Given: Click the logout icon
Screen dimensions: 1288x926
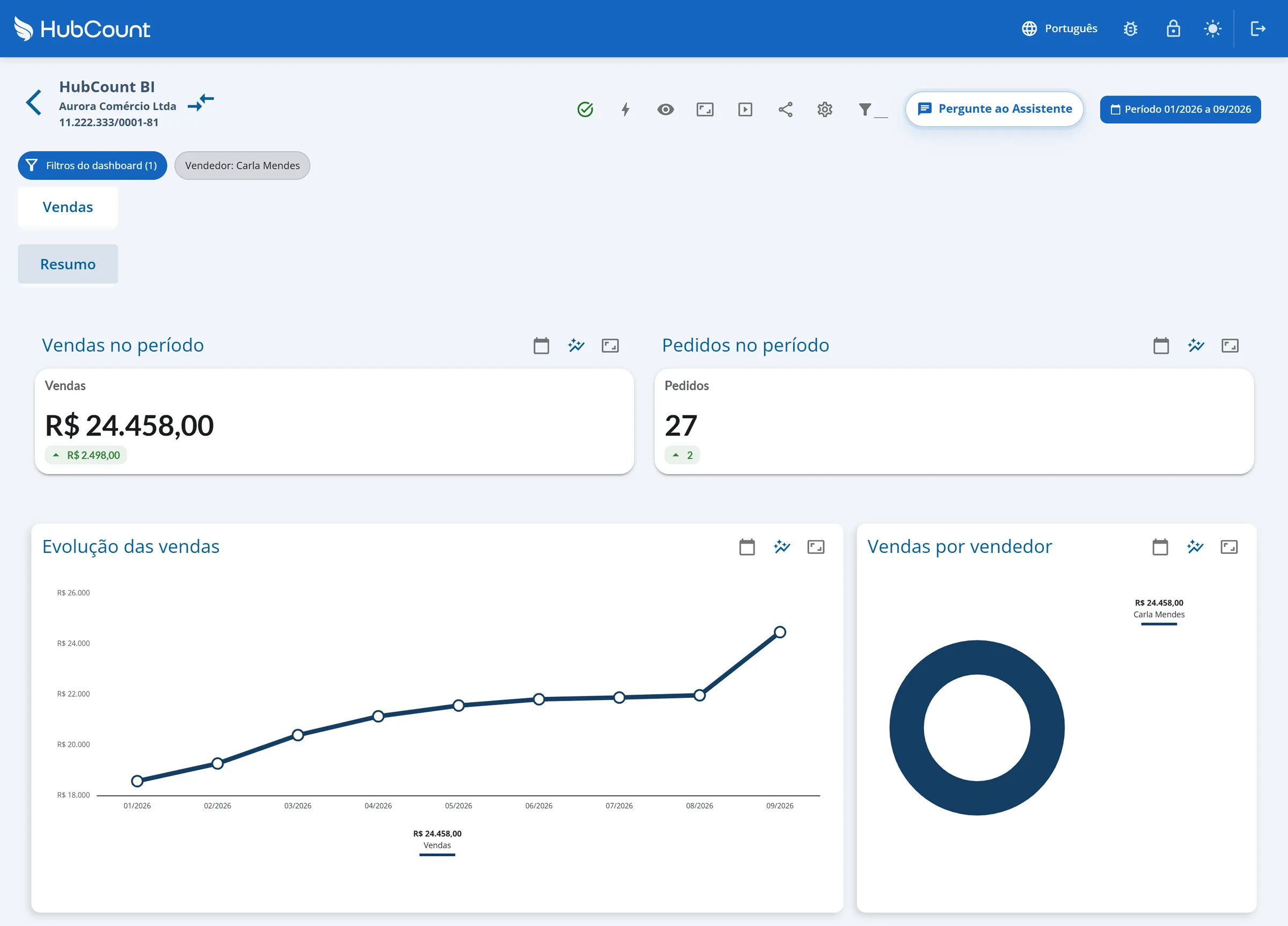Looking at the screenshot, I should [1258, 28].
